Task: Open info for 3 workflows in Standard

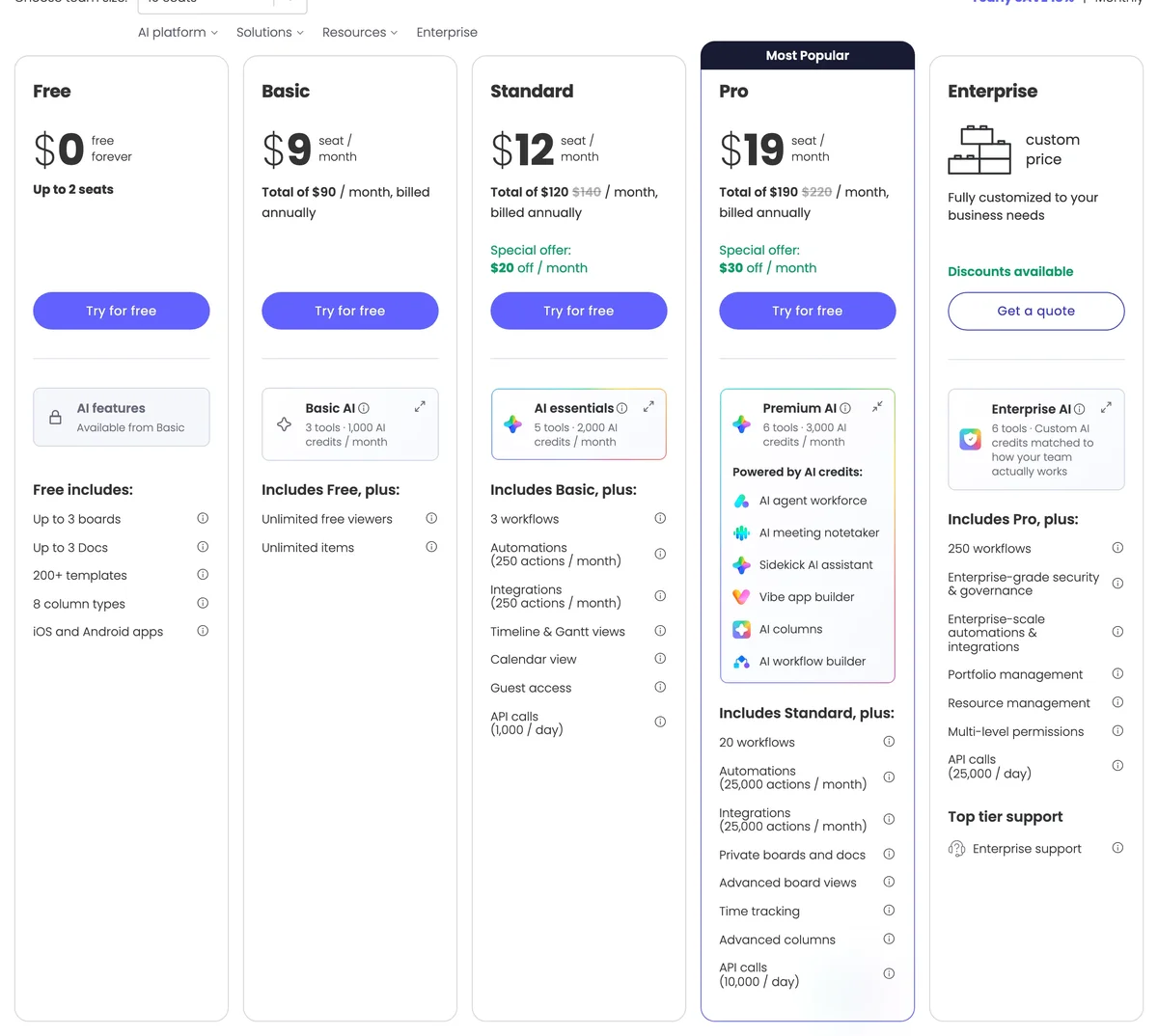Action: coord(660,518)
